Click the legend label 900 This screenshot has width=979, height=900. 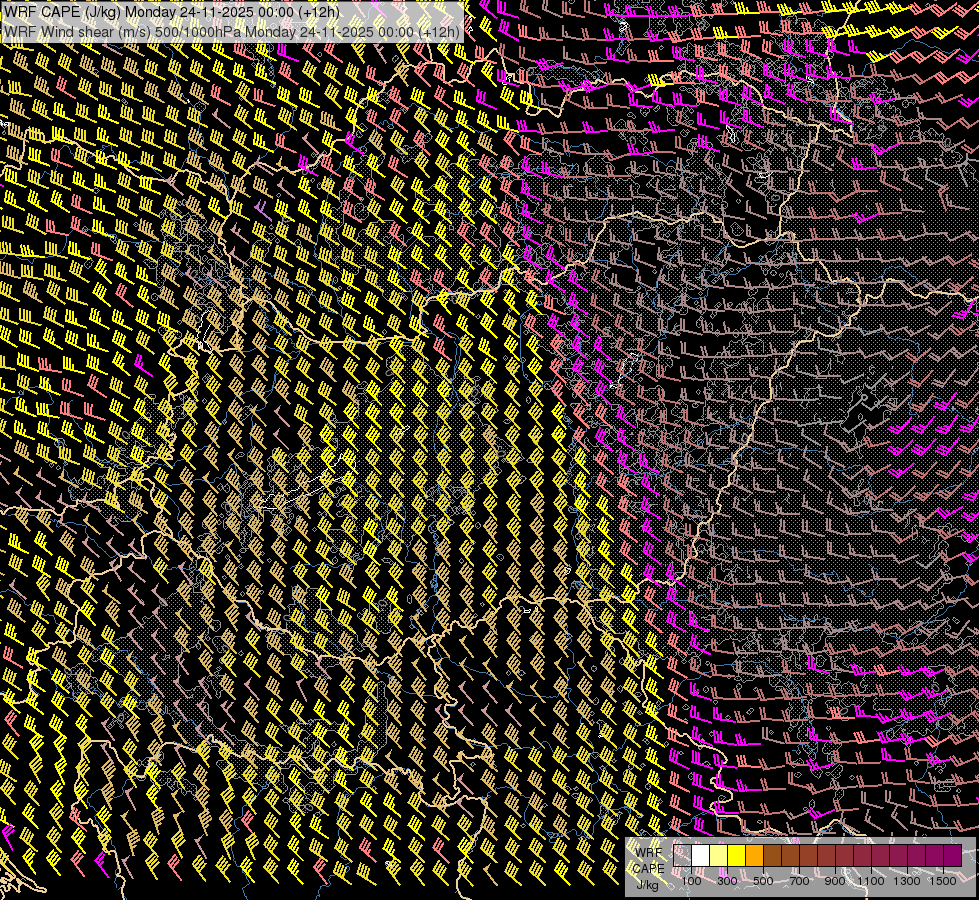(835, 881)
